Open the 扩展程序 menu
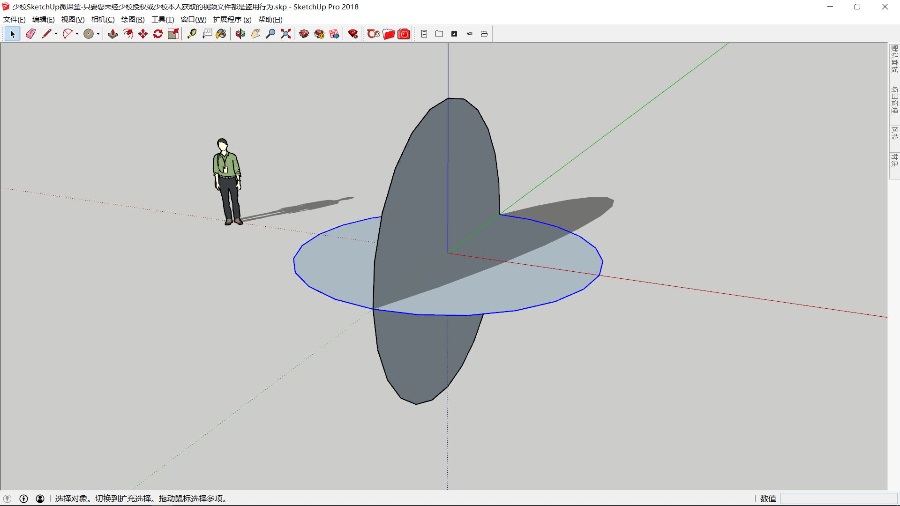 232,20
